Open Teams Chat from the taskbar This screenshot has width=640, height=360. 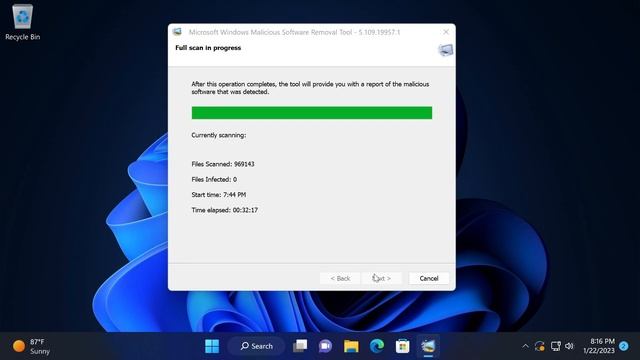point(325,346)
